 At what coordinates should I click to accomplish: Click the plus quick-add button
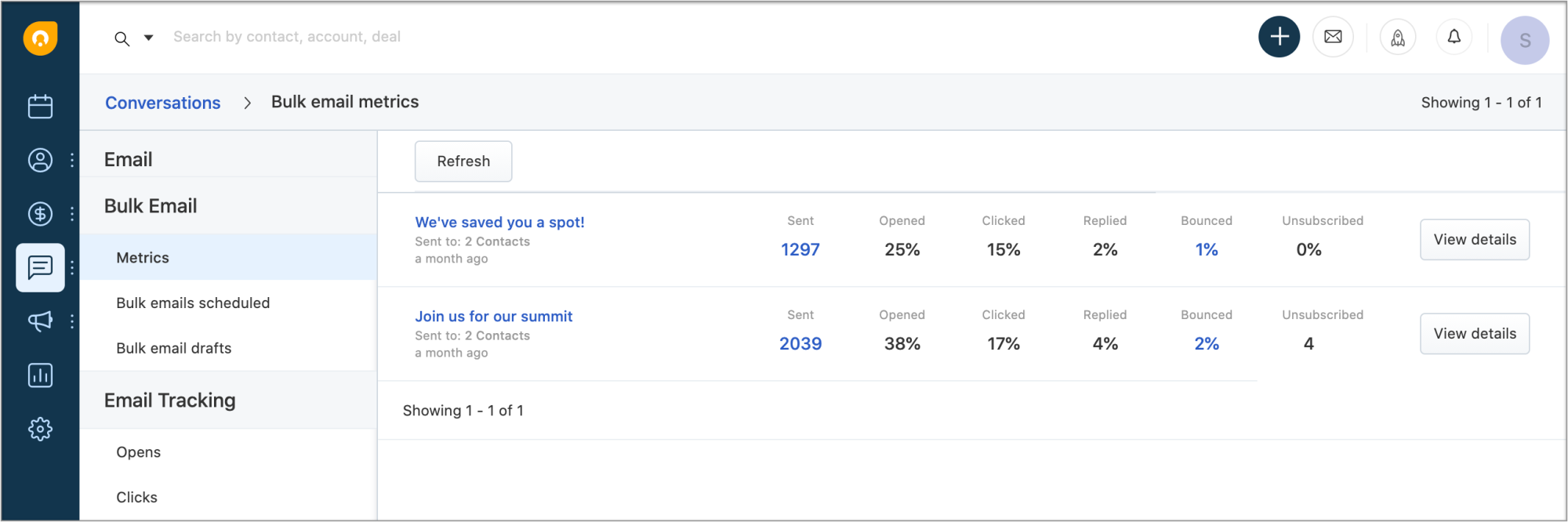[1279, 37]
